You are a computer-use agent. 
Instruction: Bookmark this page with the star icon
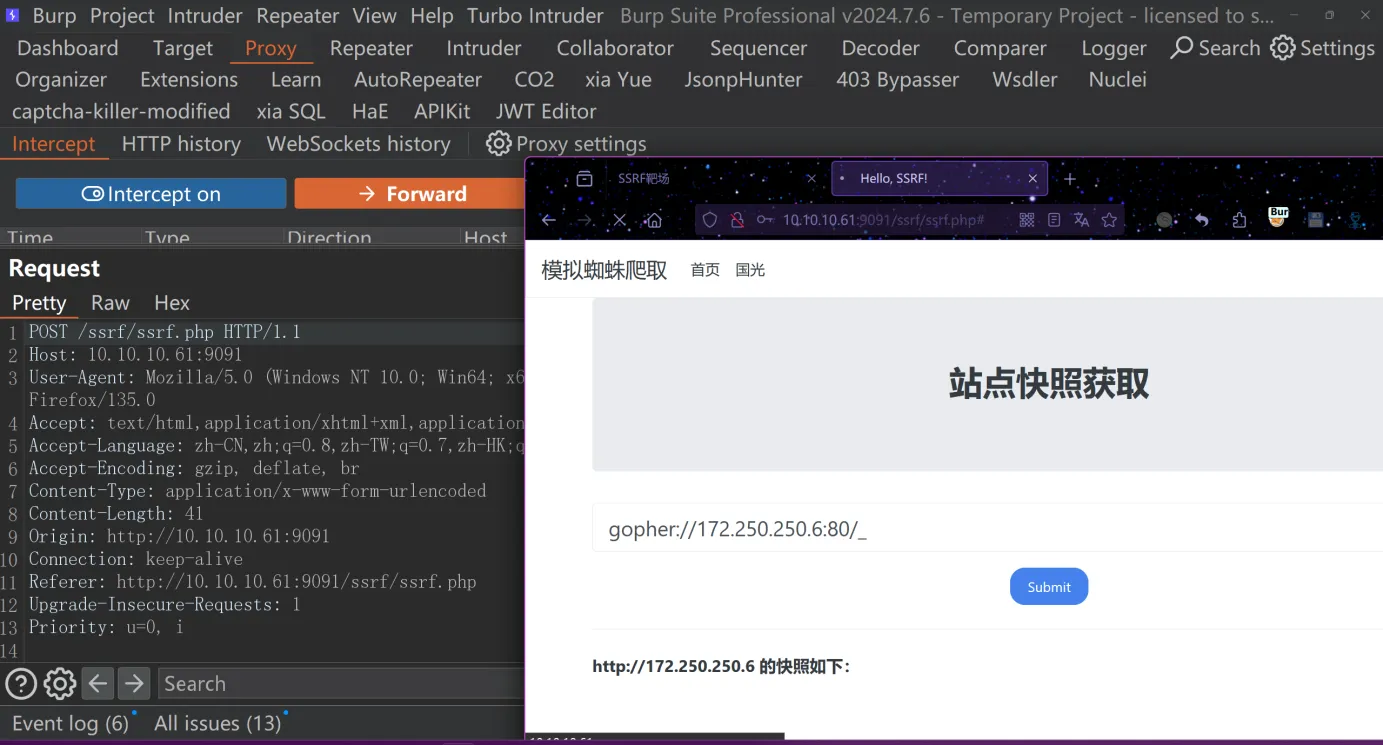(x=1109, y=220)
